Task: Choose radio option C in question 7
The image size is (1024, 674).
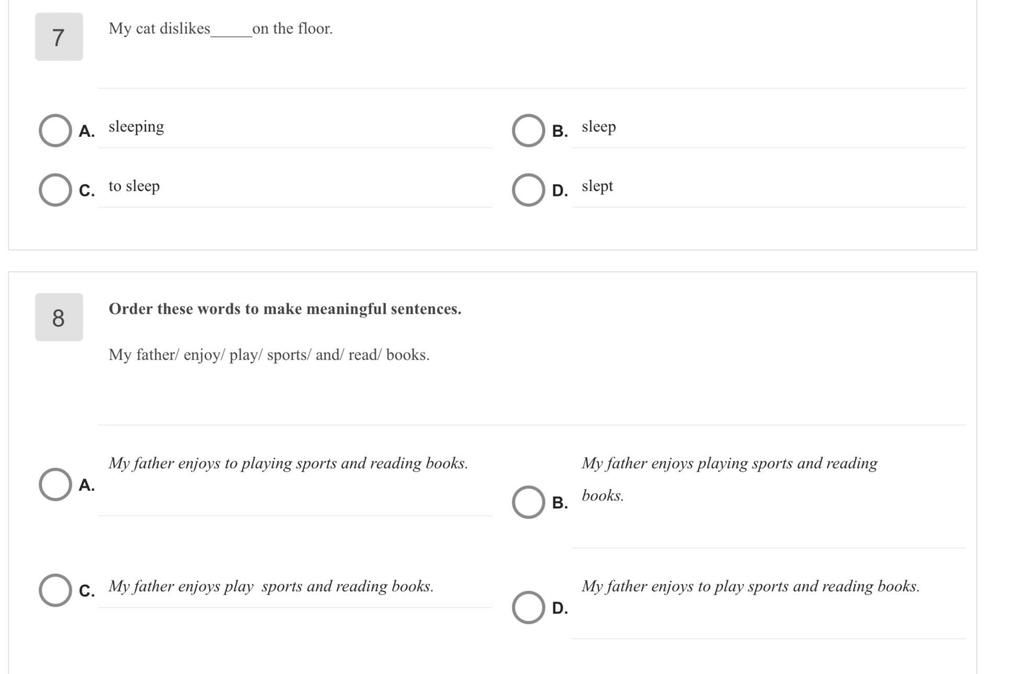Action: click(55, 190)
